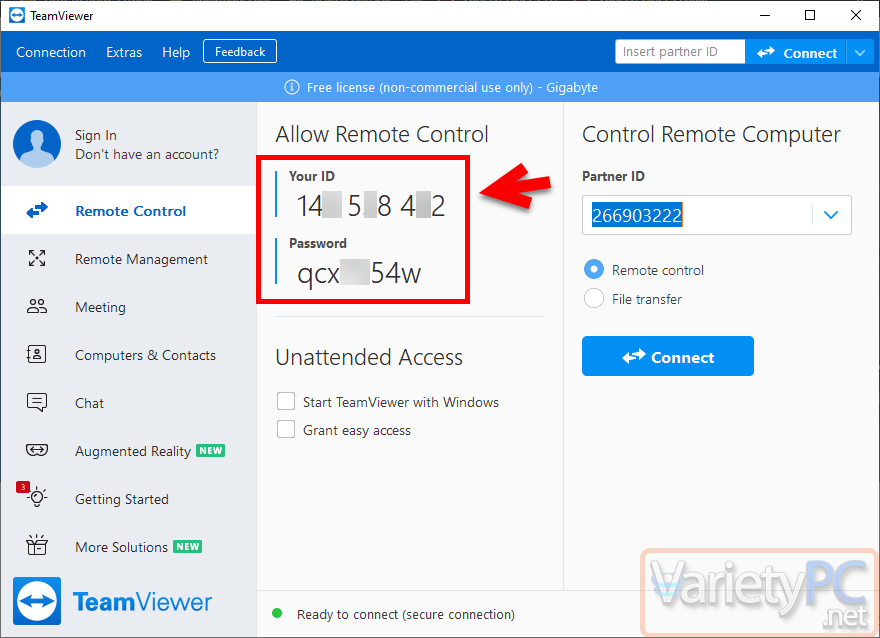Expand the Partner ID history dropdown
The height and width of the screenshot is (638, 880).
(x=830, y=215)
